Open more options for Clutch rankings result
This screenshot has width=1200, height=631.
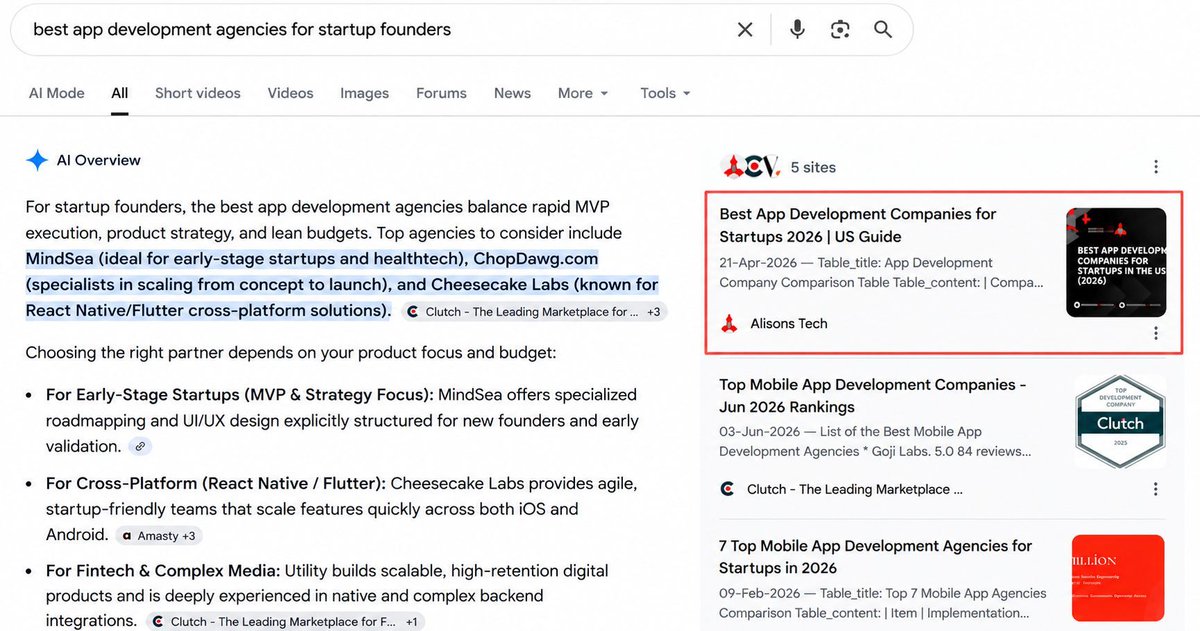[1156, 489]
